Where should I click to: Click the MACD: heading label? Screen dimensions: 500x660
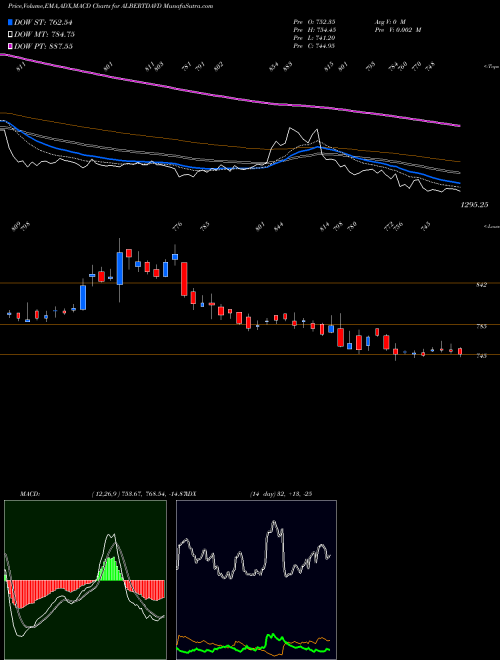pos(29,494)
